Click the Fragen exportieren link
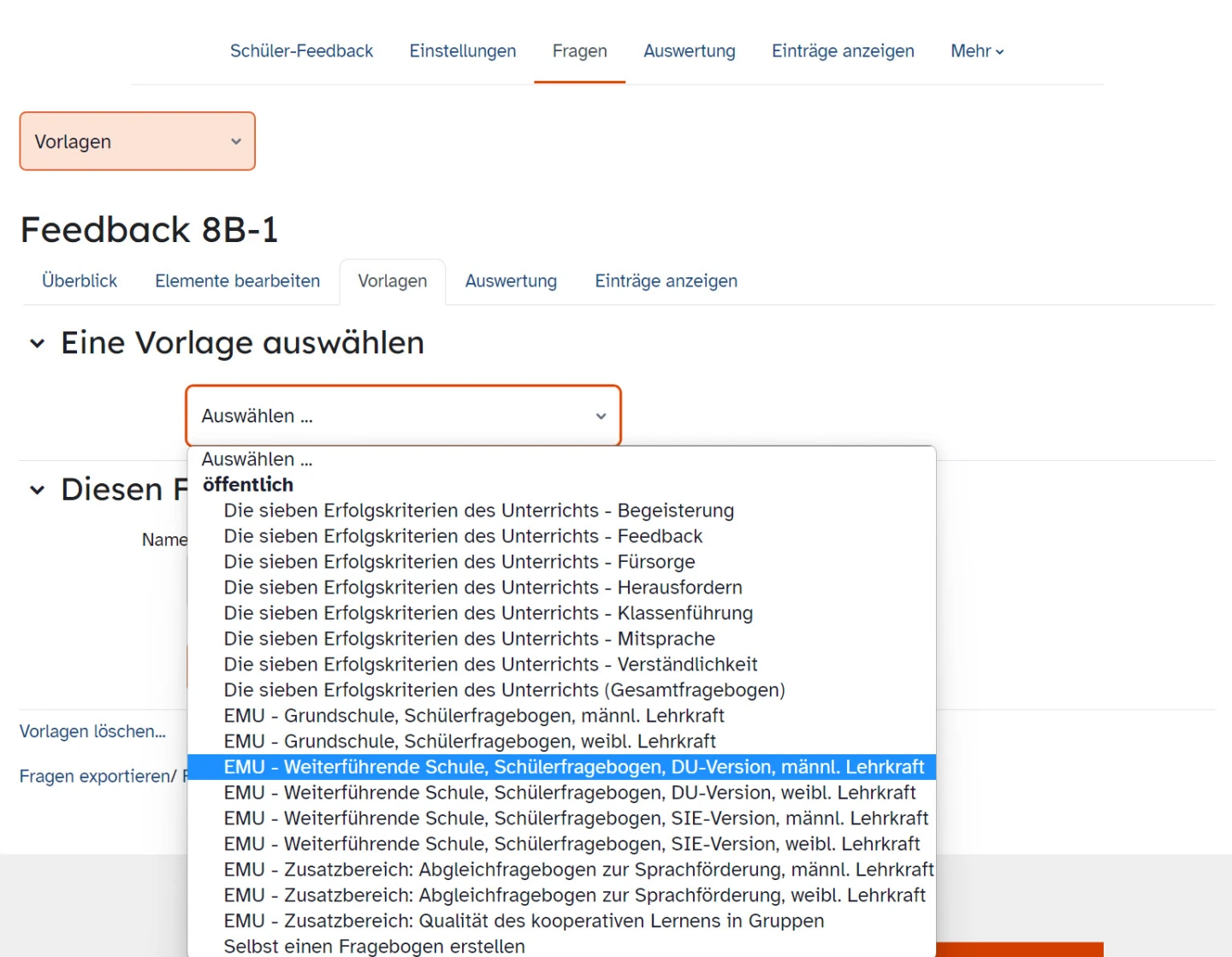 click(98, 776)
